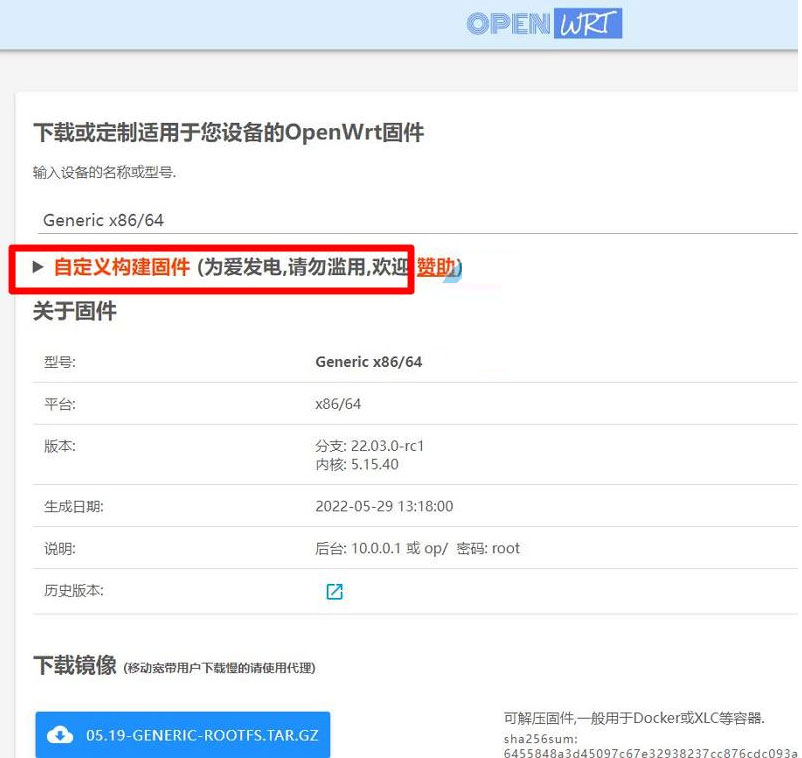Click the 说明: row label

click(x=60, y=548)
